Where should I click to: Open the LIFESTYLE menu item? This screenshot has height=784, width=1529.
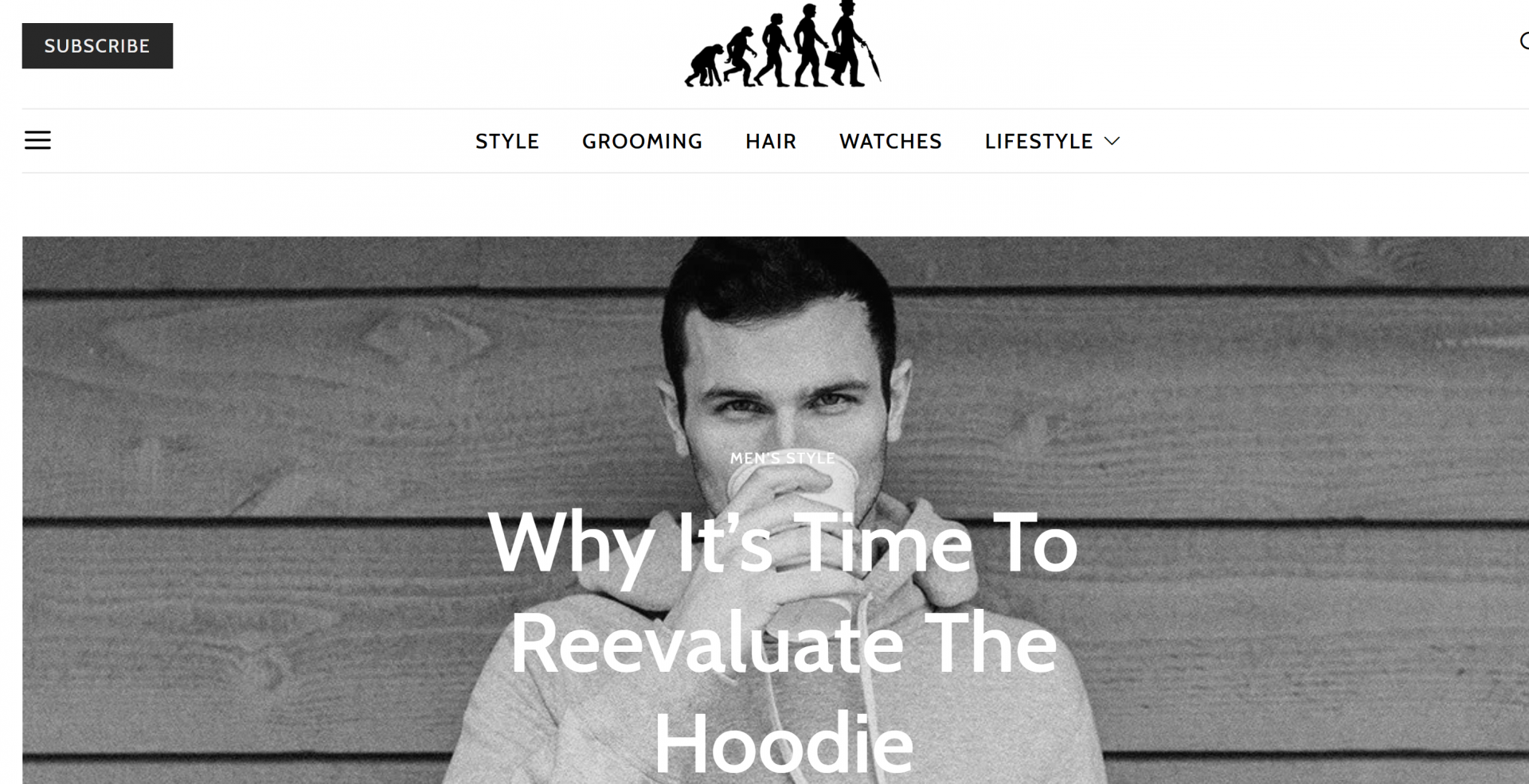(x=1038, y=141)
